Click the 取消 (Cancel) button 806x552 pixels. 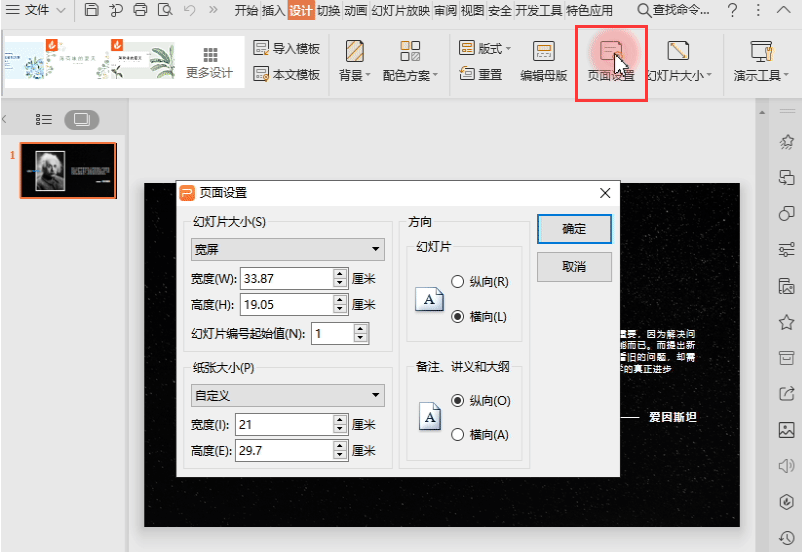coord(574,267)
